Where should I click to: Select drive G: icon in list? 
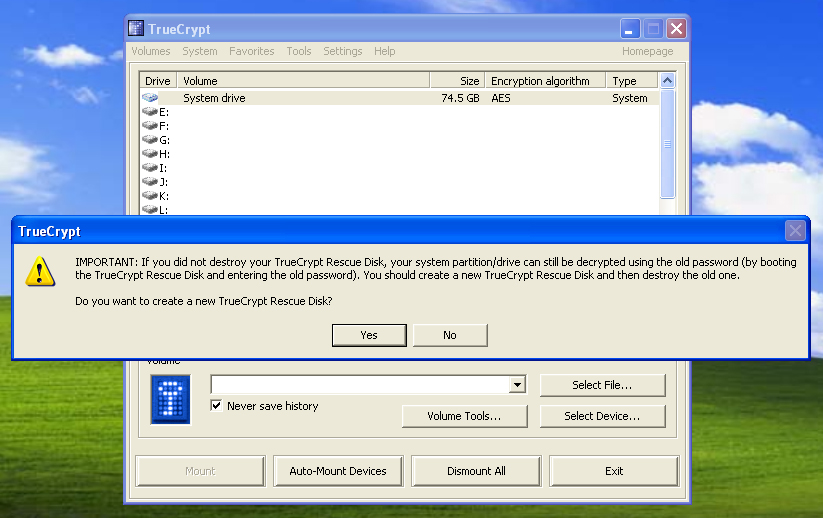[150, 140]
